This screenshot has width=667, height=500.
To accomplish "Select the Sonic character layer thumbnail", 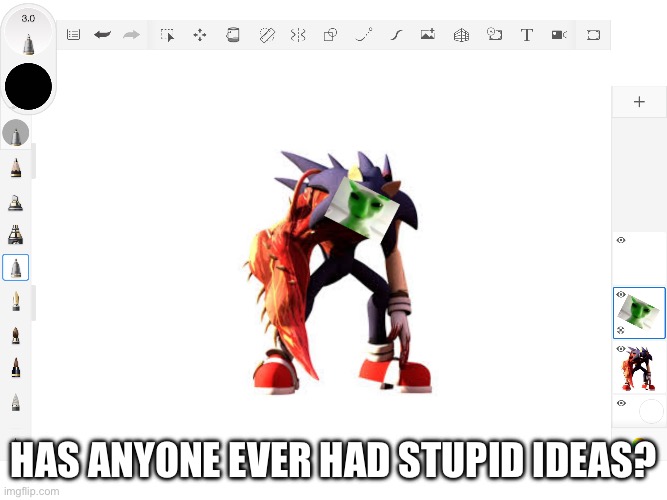I will (x=639, y=368).
